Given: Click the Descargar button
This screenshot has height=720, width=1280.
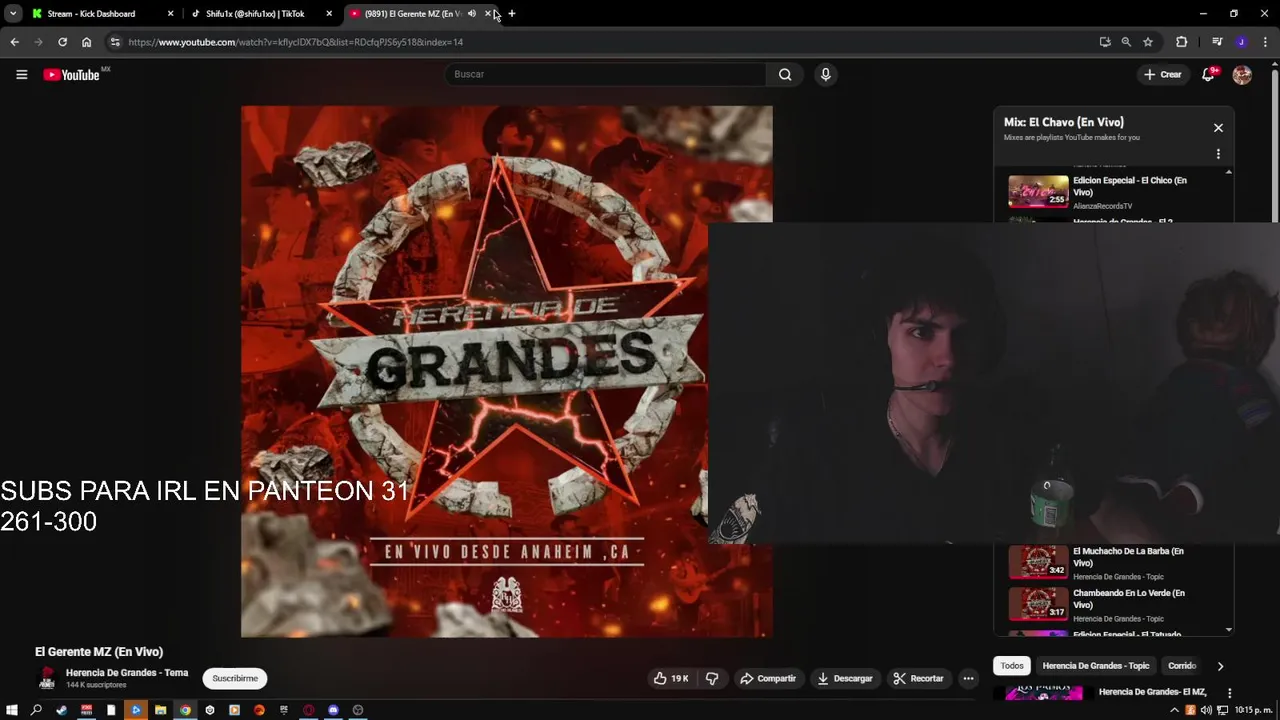Looking at the screenshot, I should 845,678.
